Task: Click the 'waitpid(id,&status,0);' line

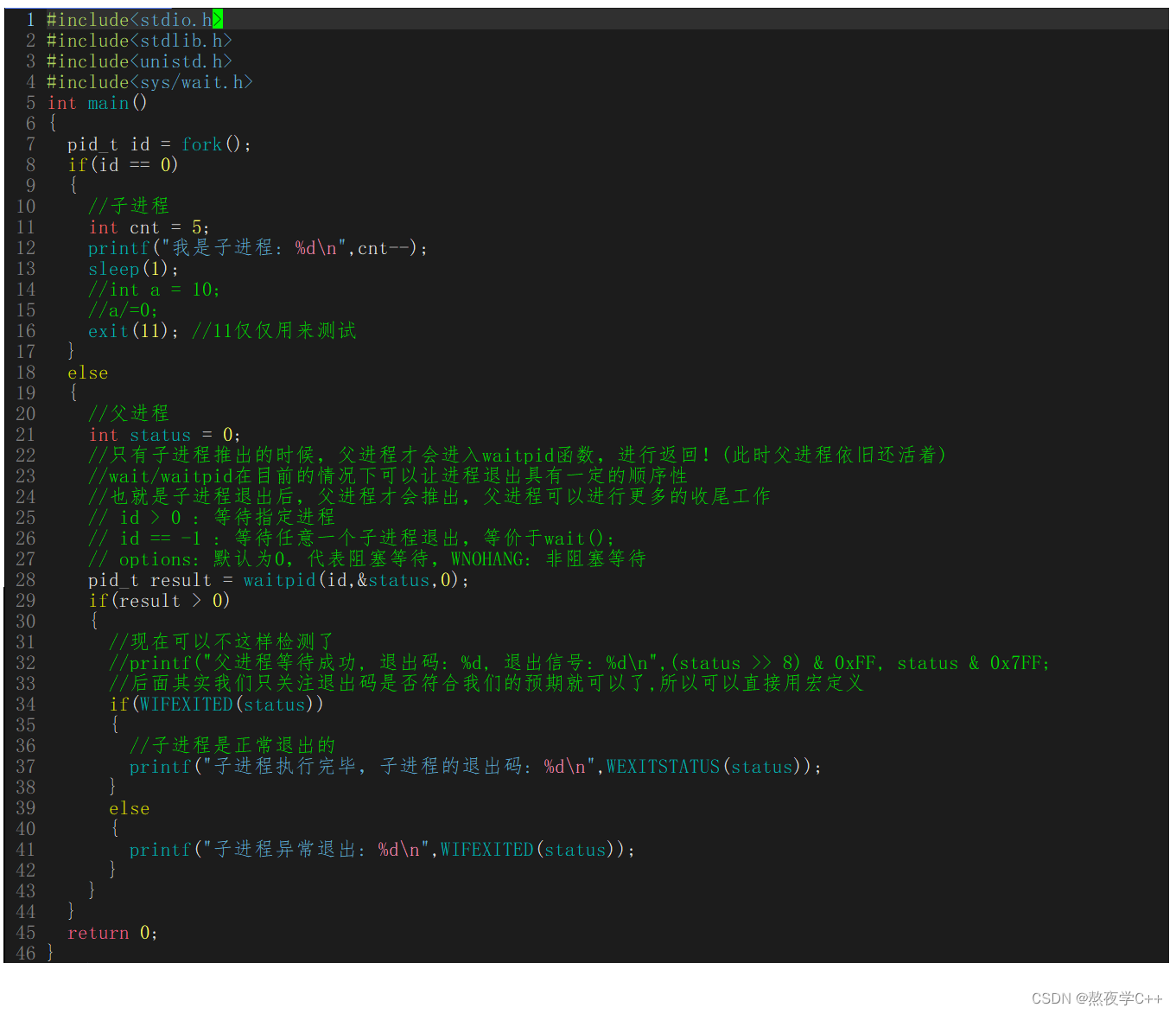Action: pyautogui.click(x=278, y=579)
